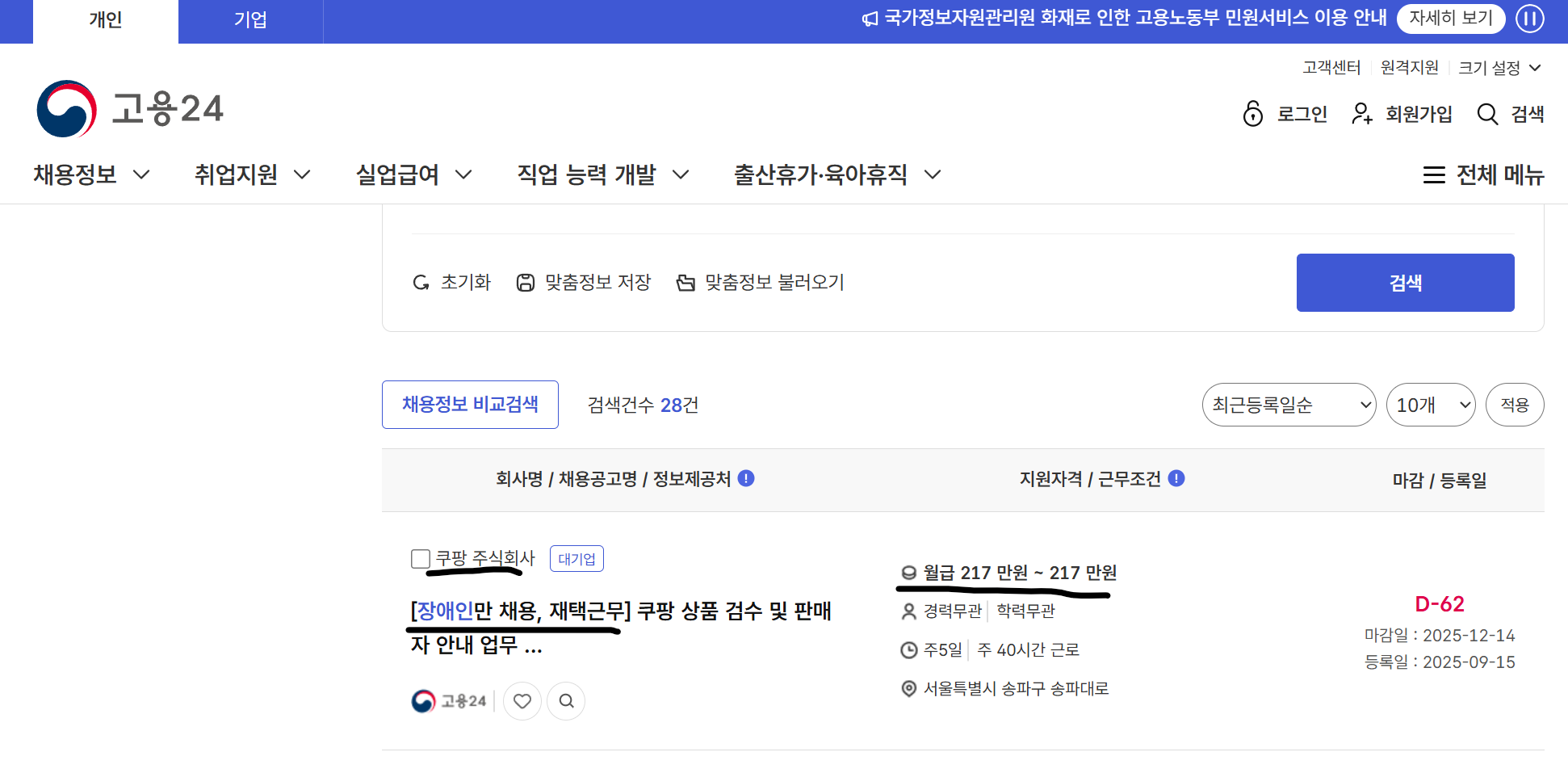The image size is (1568, 773).
Task: Click the 고용24 logo in the header
Action: [130, 109]
